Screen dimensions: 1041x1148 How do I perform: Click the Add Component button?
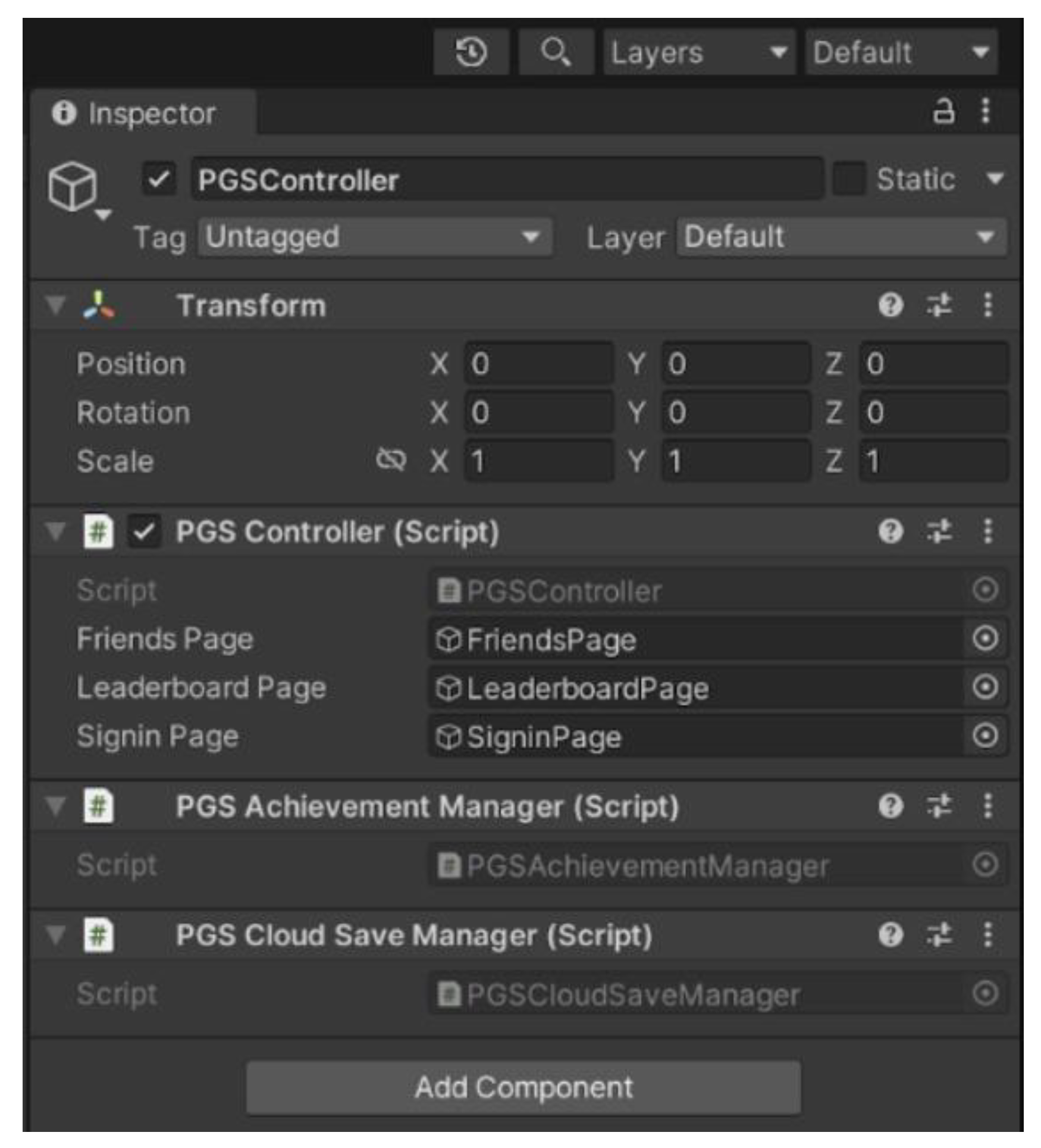click(523, 1087)
